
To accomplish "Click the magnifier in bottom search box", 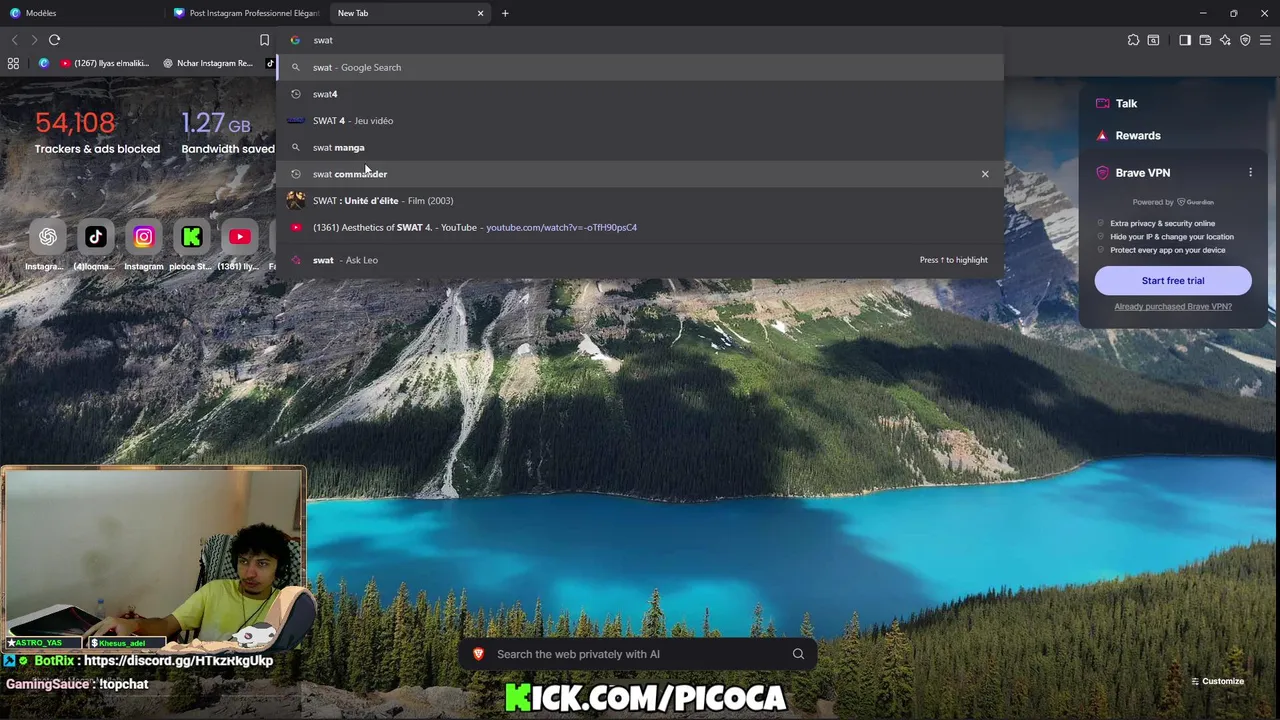I will 798,654.
